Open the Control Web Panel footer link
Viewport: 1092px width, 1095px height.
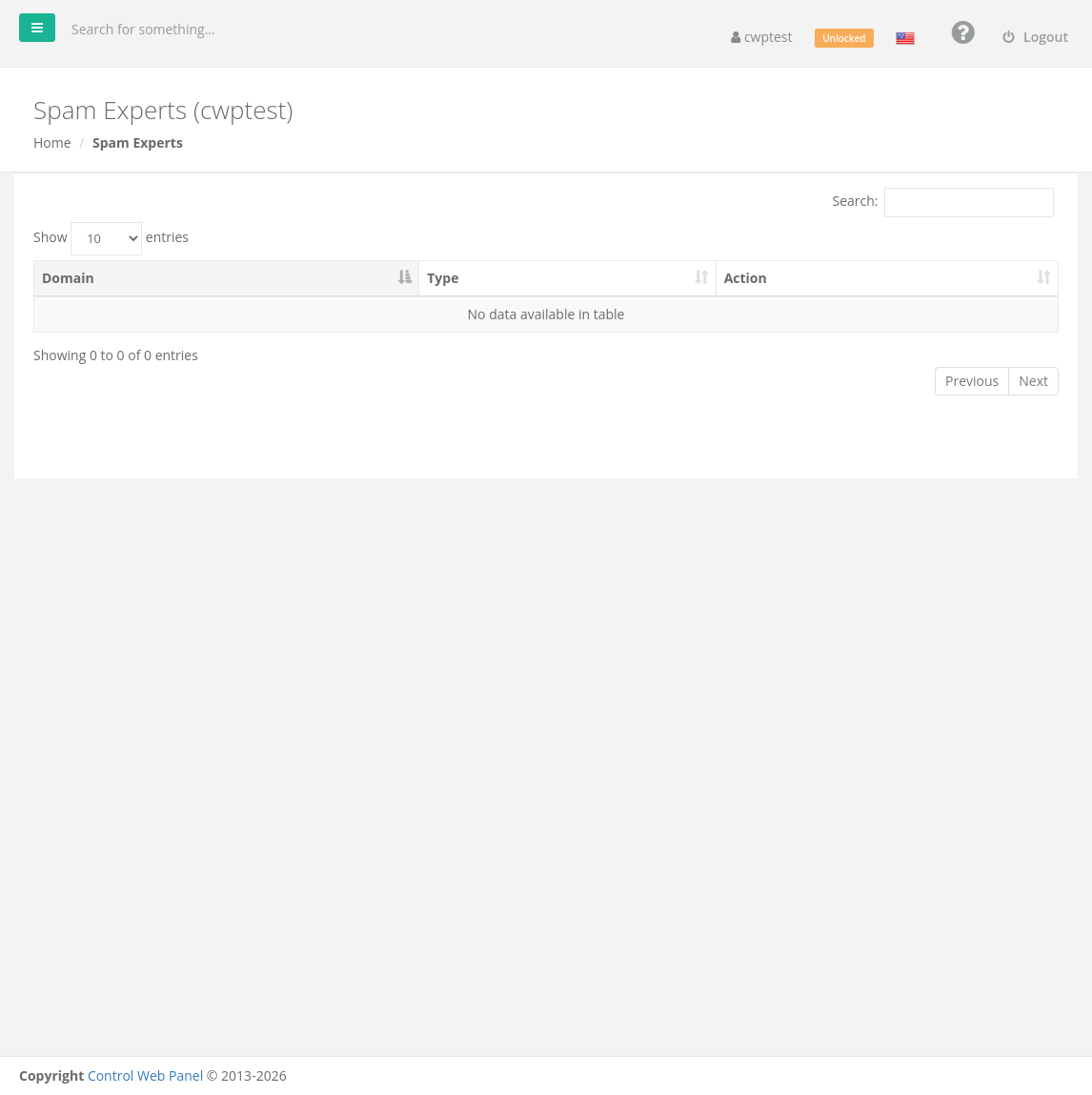(x=145, y=1075)
